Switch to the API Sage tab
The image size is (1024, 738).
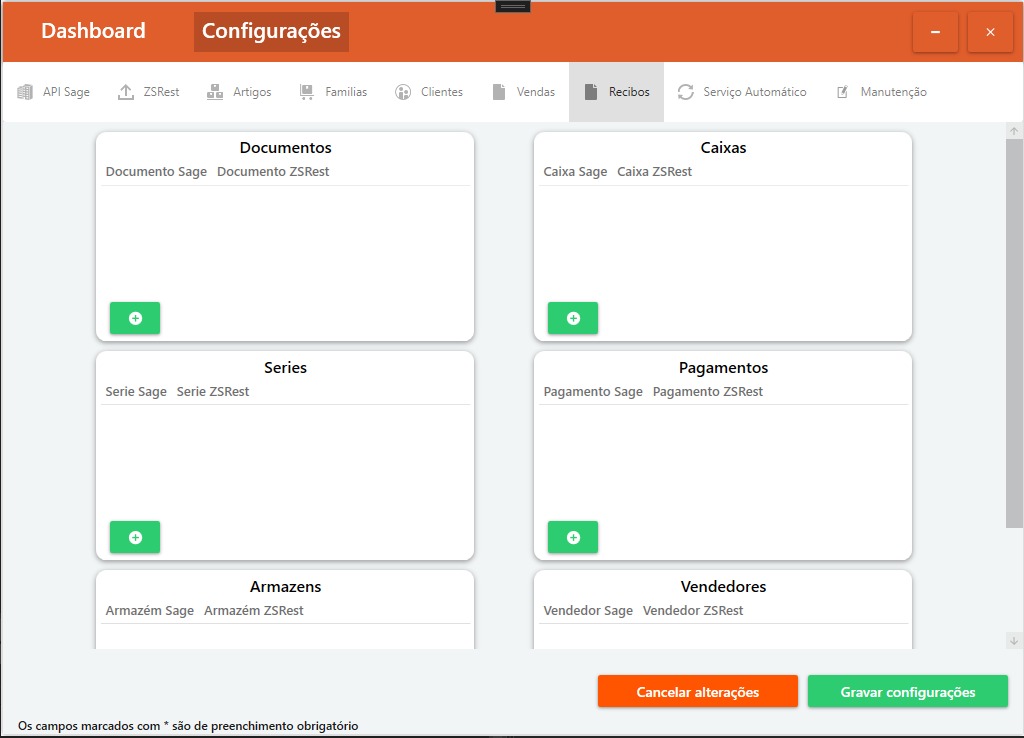point(54,92)
